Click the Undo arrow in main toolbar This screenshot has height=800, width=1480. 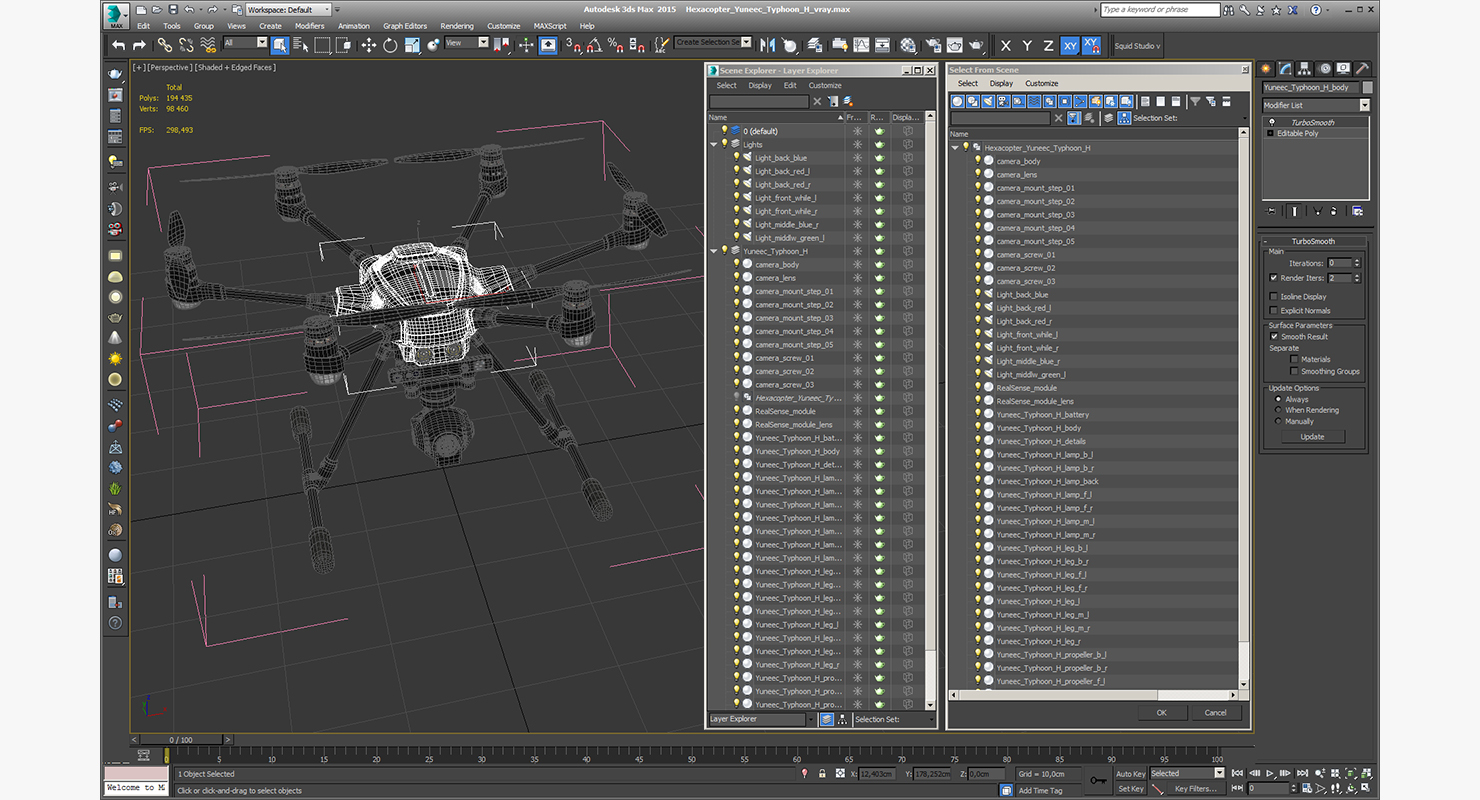tap(119, 45)
